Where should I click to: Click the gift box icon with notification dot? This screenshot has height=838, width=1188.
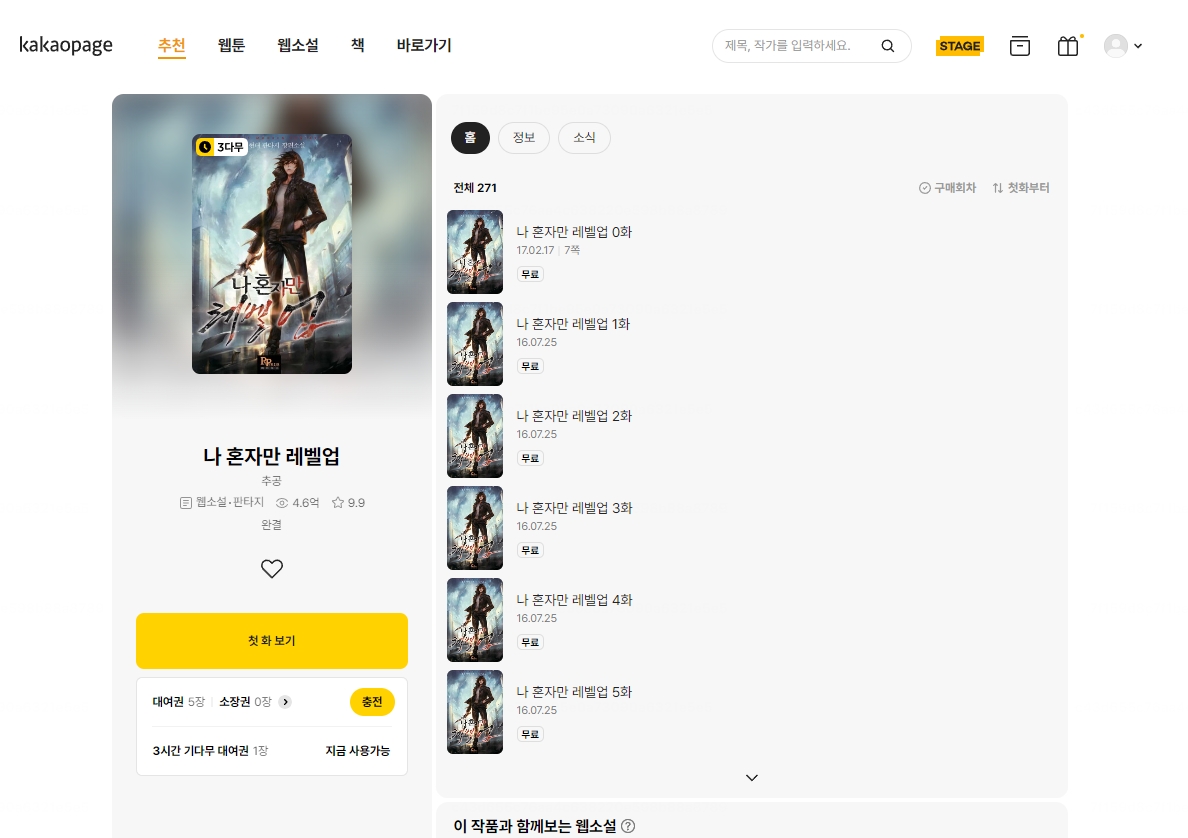[x=1068, y=45]
